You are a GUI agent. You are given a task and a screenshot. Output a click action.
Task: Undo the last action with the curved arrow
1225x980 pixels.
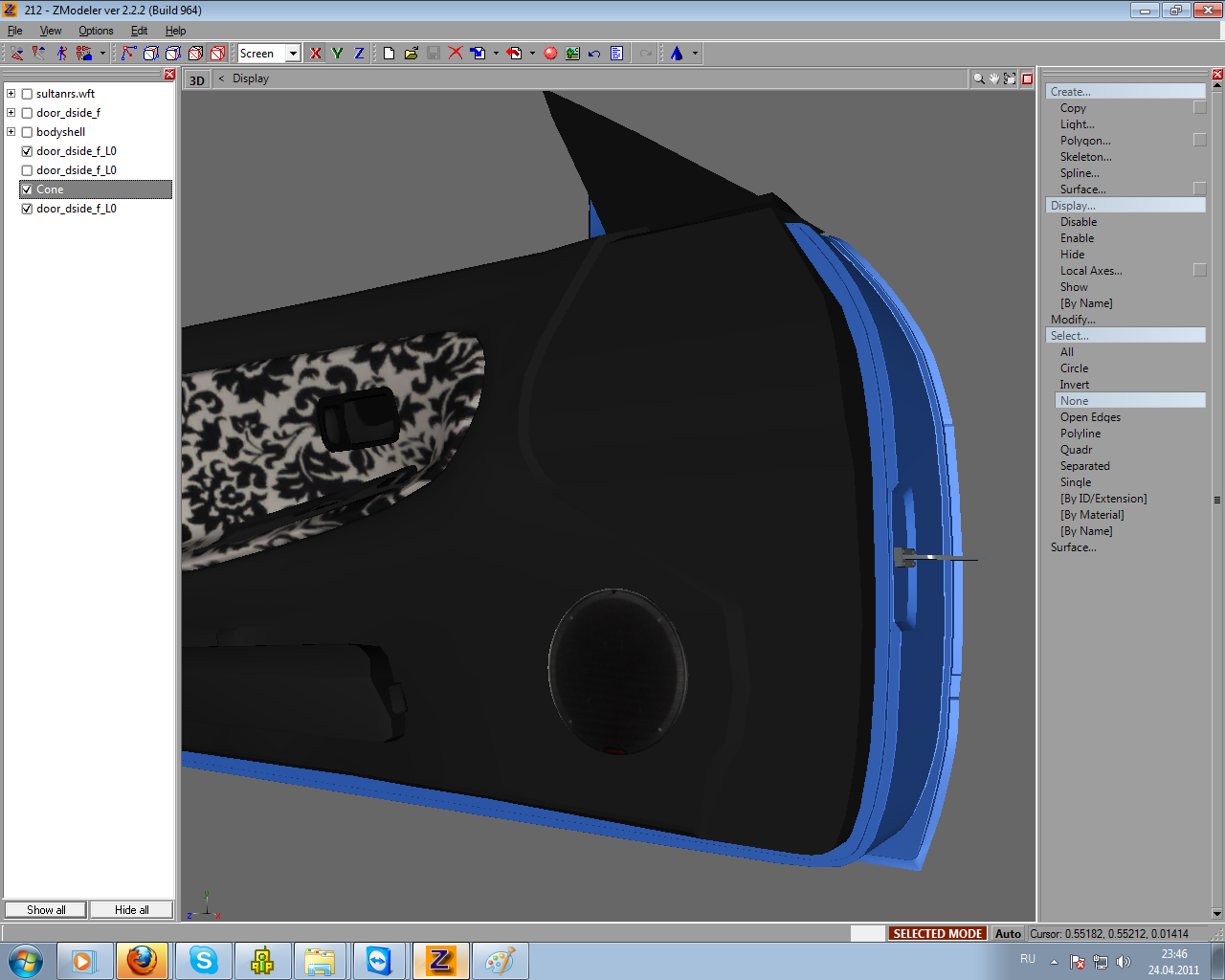point(594,54)
